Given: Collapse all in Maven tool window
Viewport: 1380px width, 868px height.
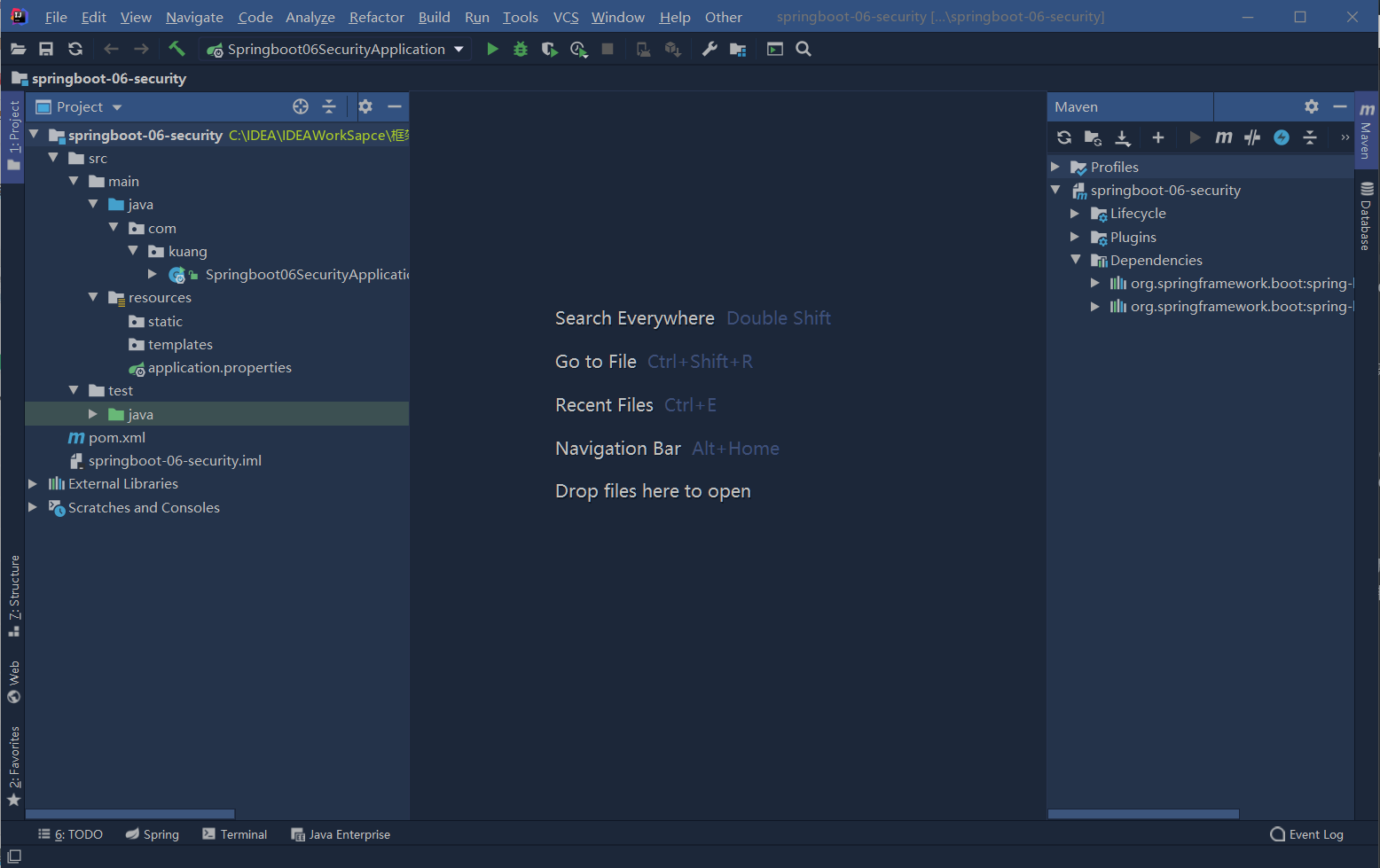Looking at the screenshot, I should (1310, 137).
